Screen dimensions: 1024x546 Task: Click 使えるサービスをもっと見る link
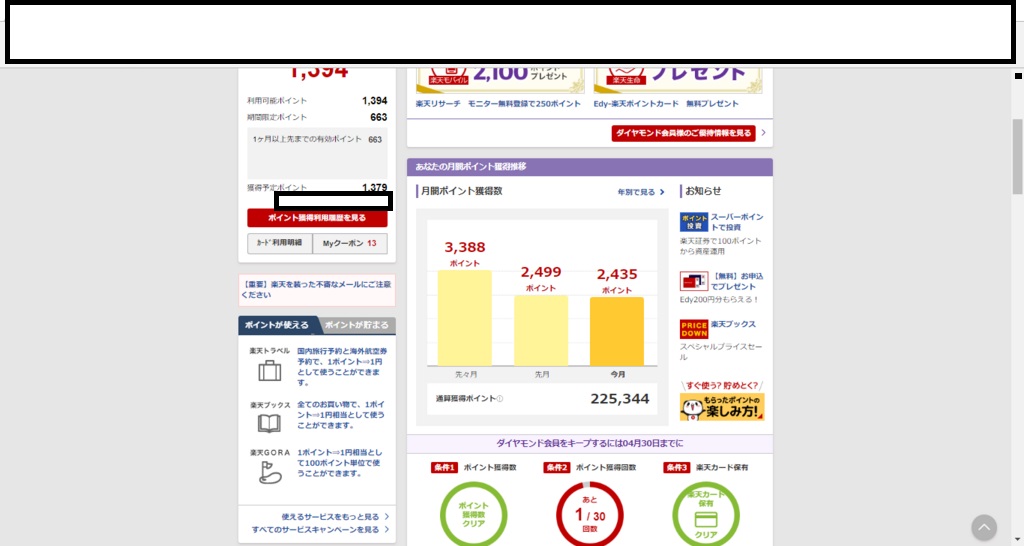click(x=335, y=516)
